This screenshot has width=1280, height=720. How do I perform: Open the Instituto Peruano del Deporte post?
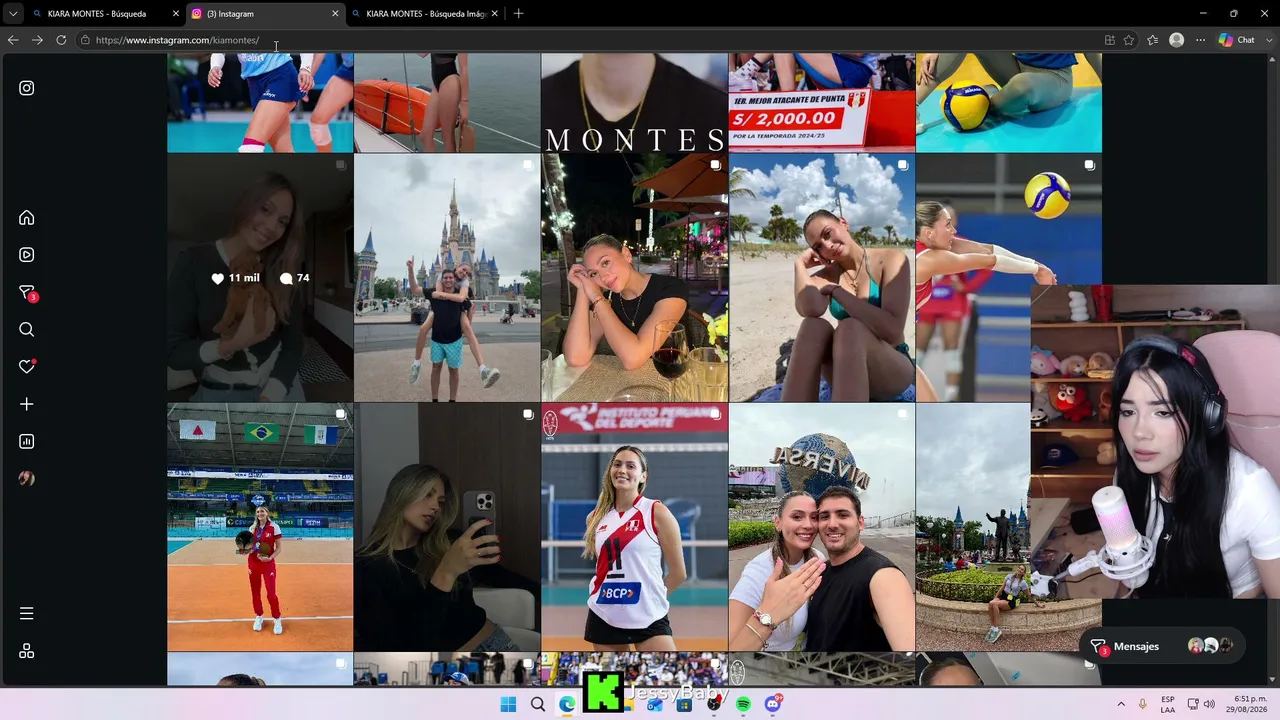coord(634,527)
